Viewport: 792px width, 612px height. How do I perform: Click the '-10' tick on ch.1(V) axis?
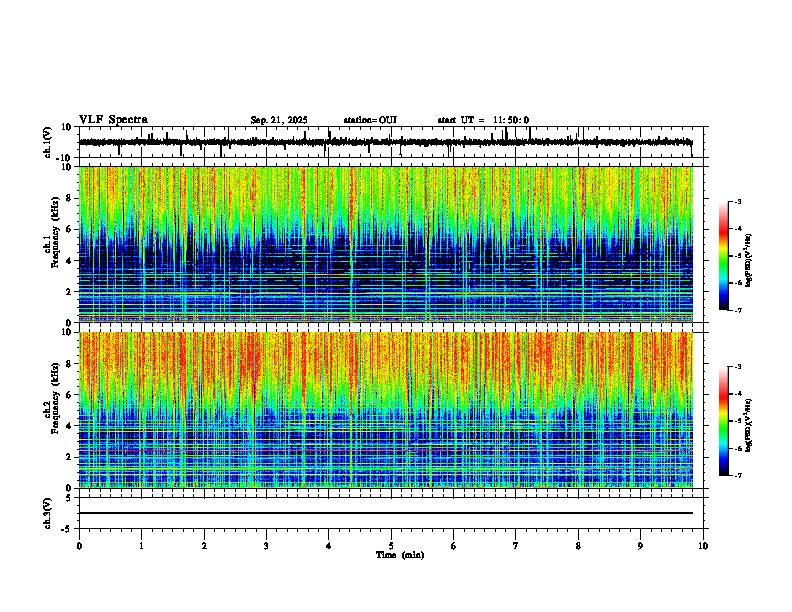(x=65, y=158)
